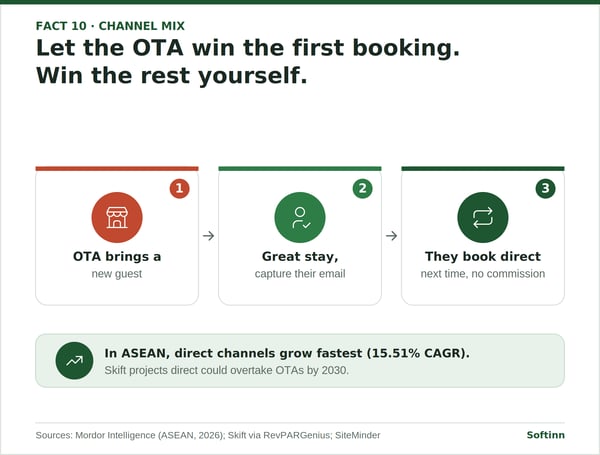Select the red number 1 badge
This screenshot has width=600, height=455.
pyautogui.click(x=179, y=188)
